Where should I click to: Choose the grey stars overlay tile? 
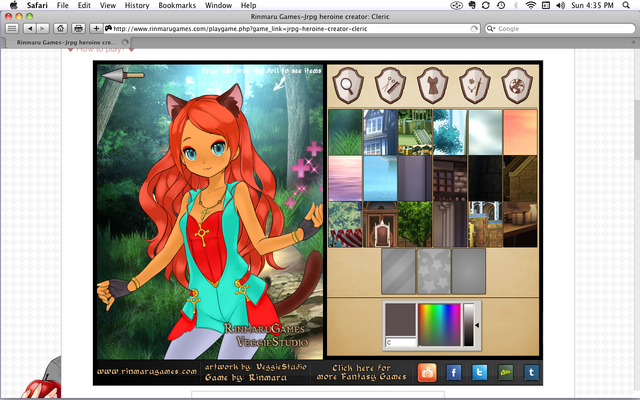pyautogui.click(x=433, y=271)
